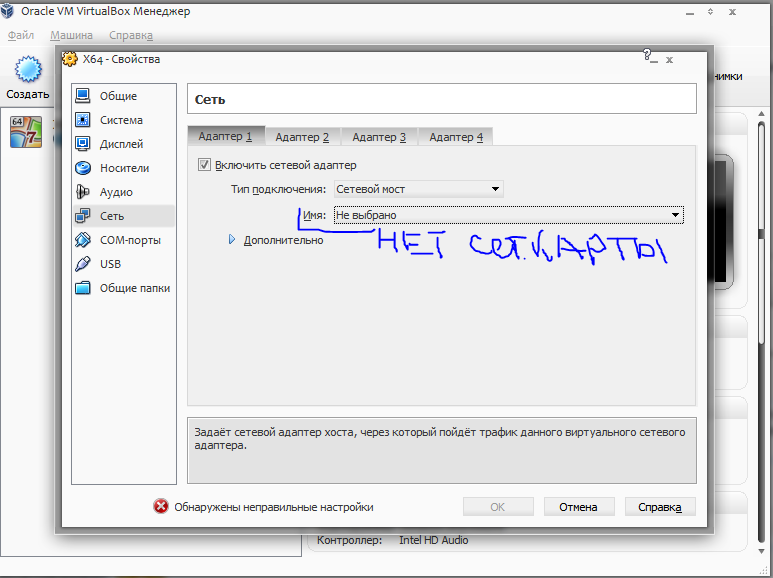This screenshot has height=578, width=773.
Task: Click the Общие monitor icon in sidebar
Action: 83,96
